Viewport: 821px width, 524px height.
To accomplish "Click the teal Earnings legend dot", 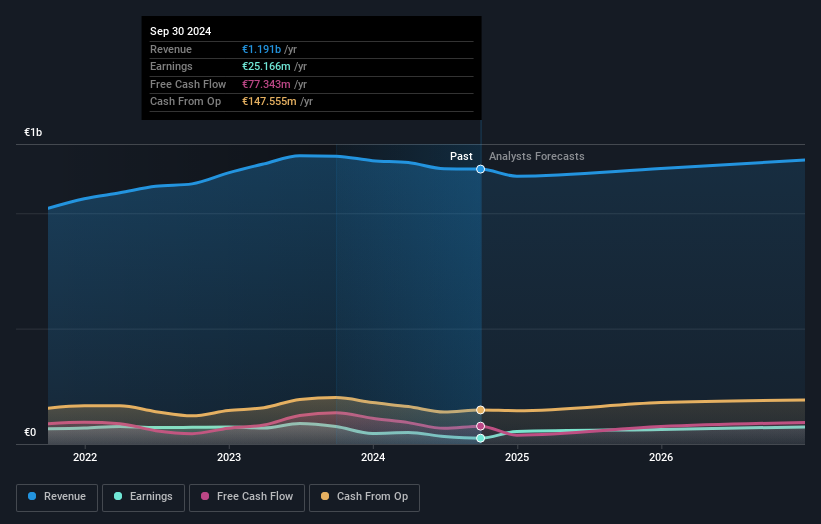I will pos(118,496).
